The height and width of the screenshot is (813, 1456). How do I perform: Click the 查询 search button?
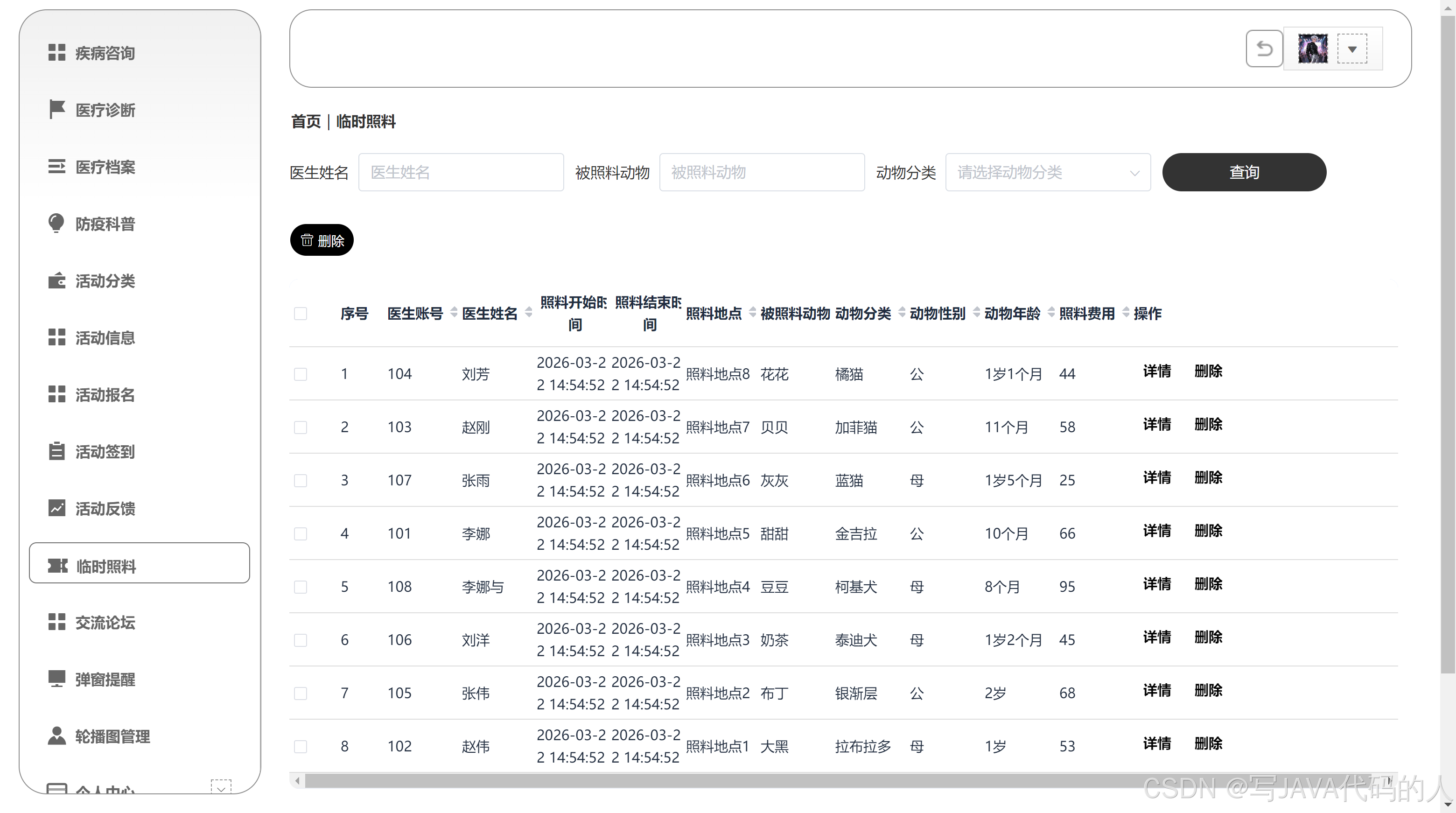[x=1244, y=172]
